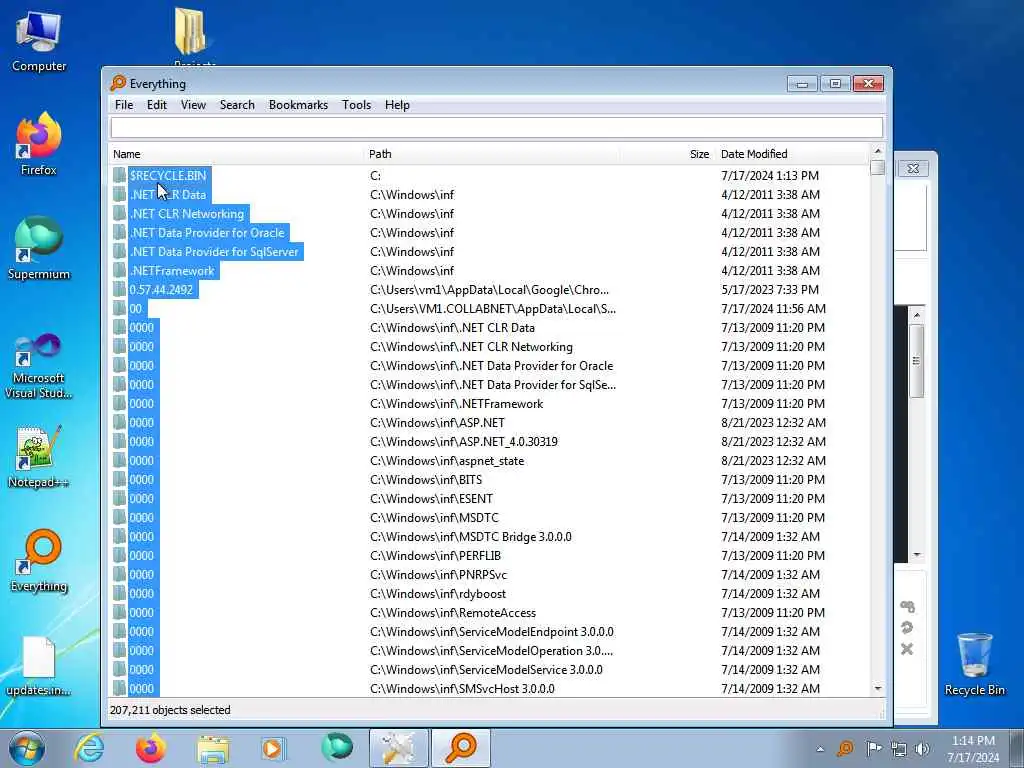1024x768 pixels.
Task: Close the background window behind Everything
Action: (x=913, y=168)
